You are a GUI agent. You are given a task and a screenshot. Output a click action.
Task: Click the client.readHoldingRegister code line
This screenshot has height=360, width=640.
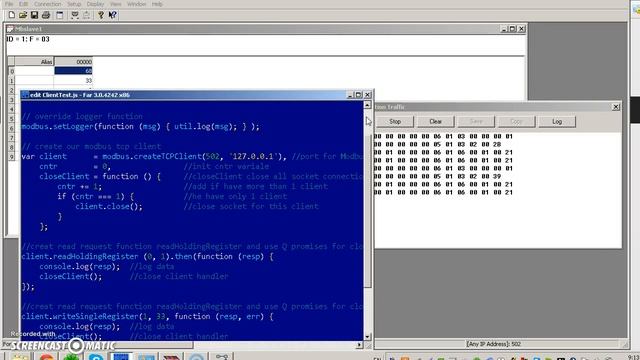click(147, 256)
